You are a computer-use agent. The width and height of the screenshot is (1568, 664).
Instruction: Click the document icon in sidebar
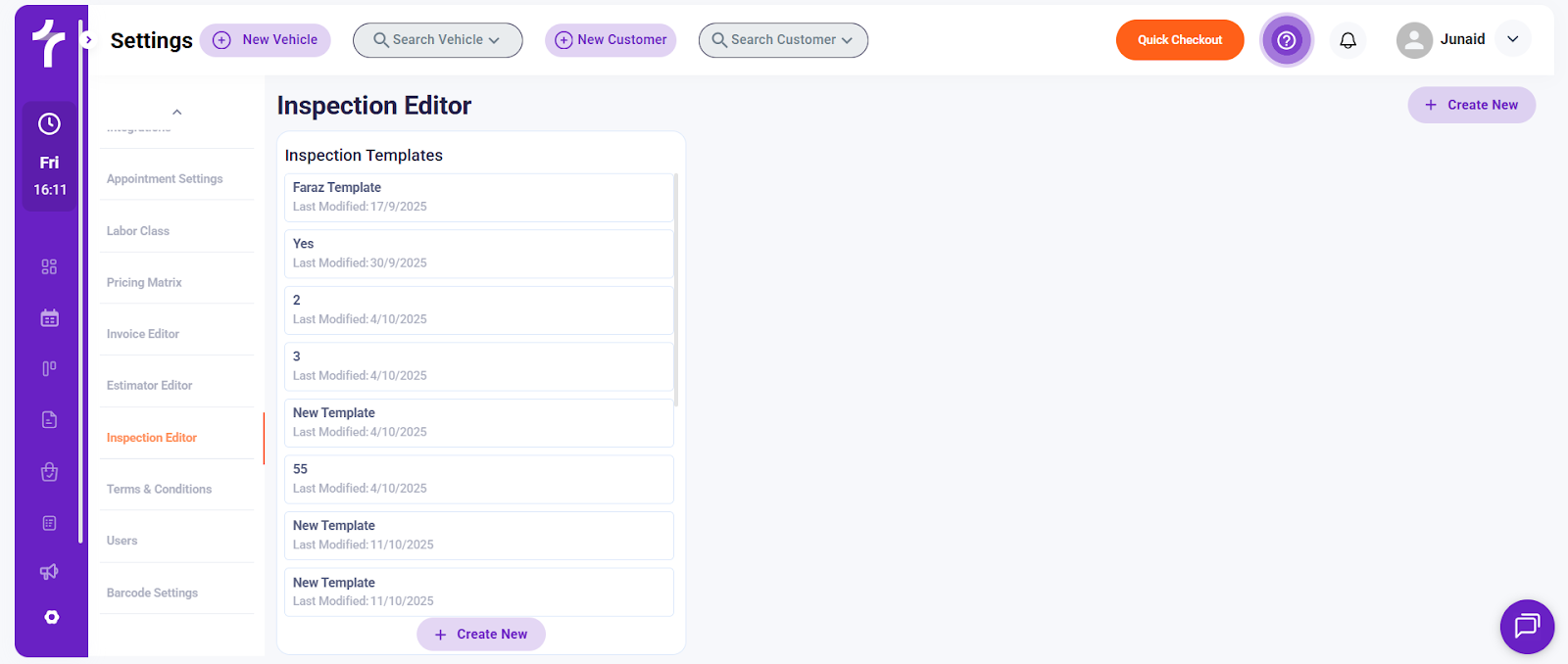click(x=49, y=420)
